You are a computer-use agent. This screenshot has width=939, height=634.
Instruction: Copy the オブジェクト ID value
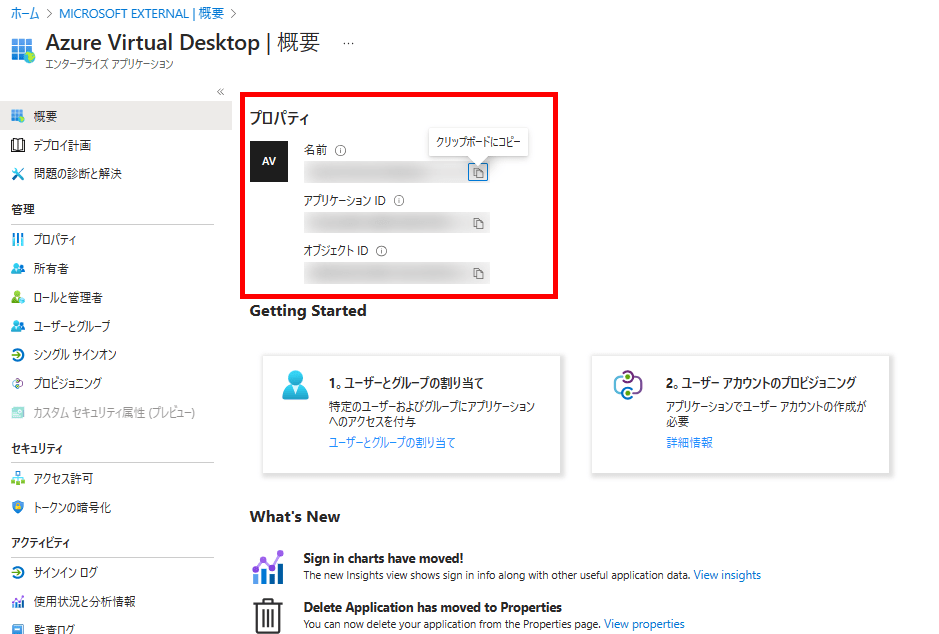pyautogui.click(x=478, y=274)
